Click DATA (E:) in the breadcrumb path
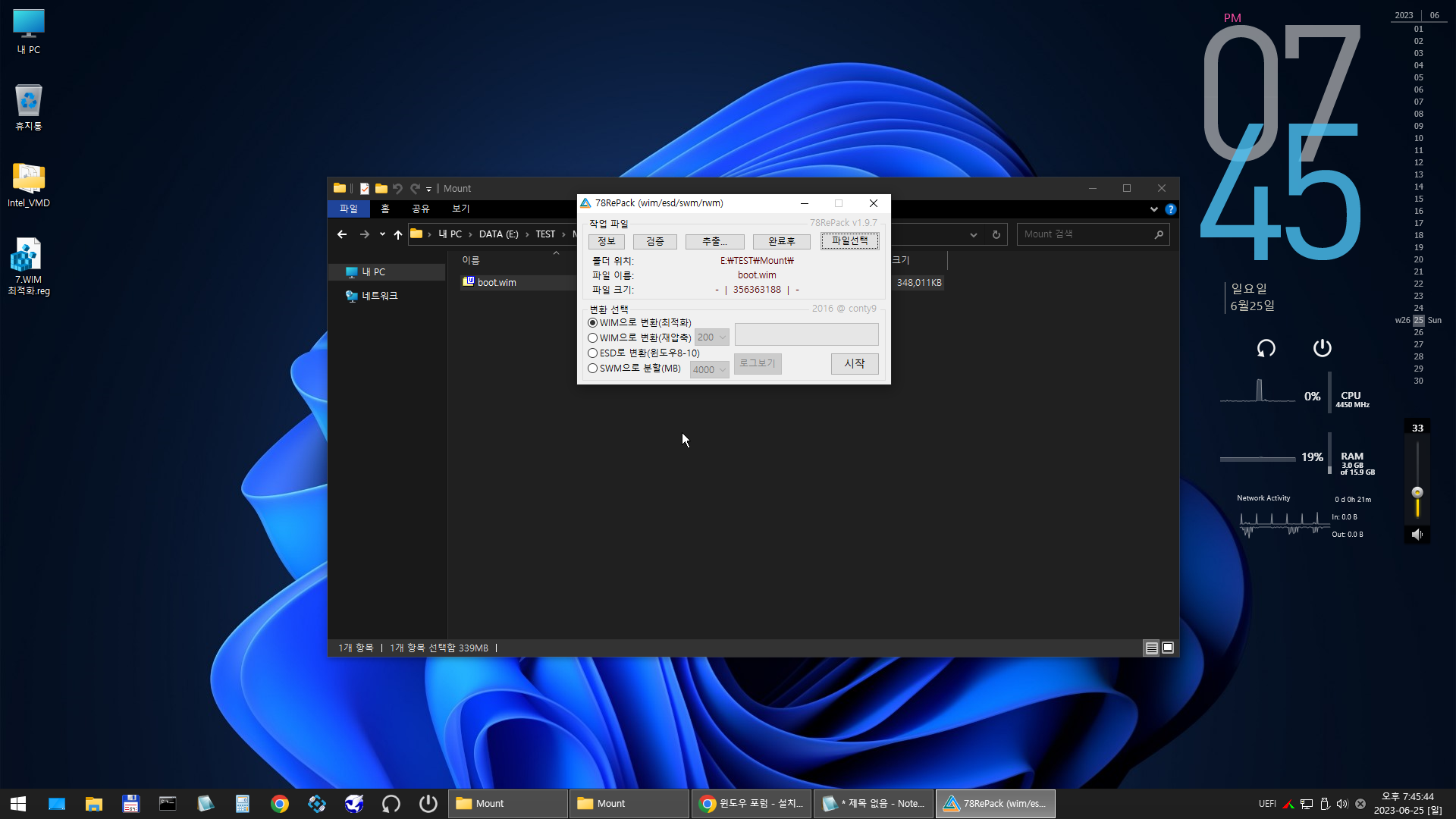Image resolution: width=1456 pixels, height=819 pixels. (x=499, y=234)
